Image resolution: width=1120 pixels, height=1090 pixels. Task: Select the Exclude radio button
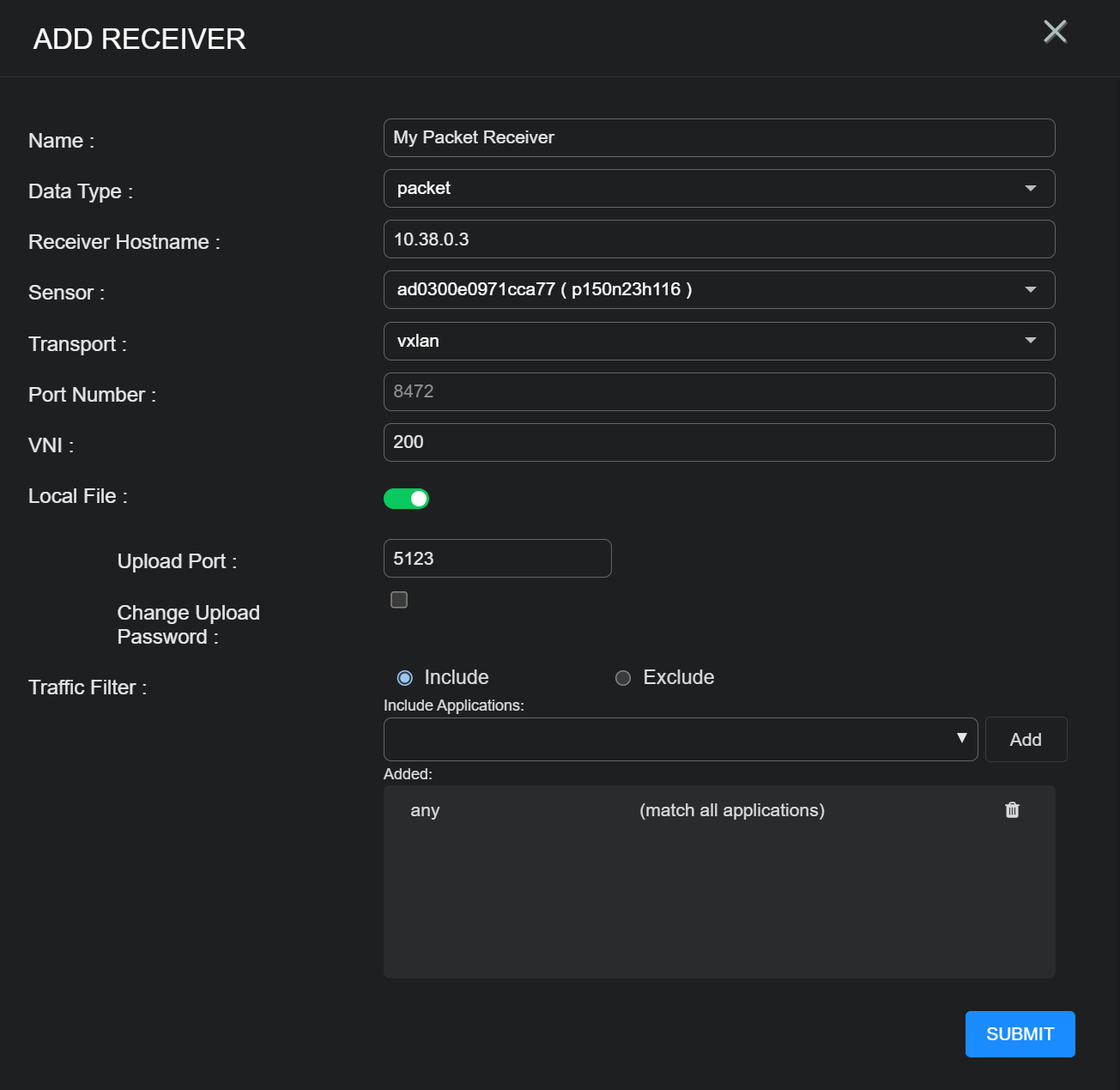point(622,677)
